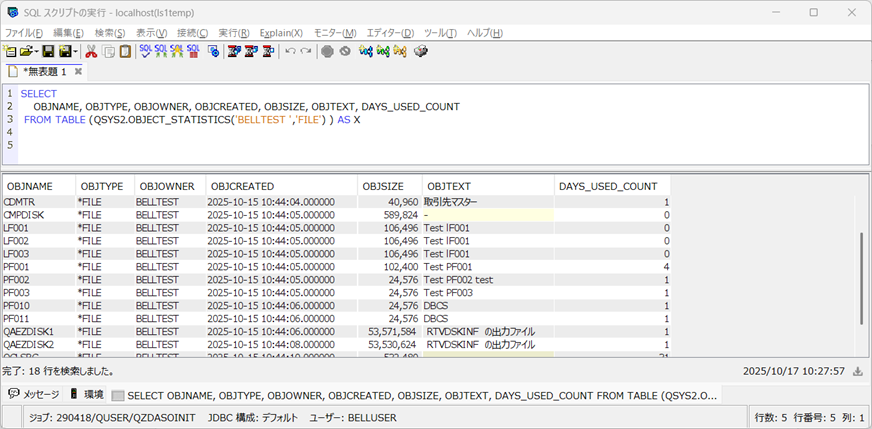This screenshot has height=429, width=872.
Task: Click the new script icon
Action: click(x=10, y=51)
